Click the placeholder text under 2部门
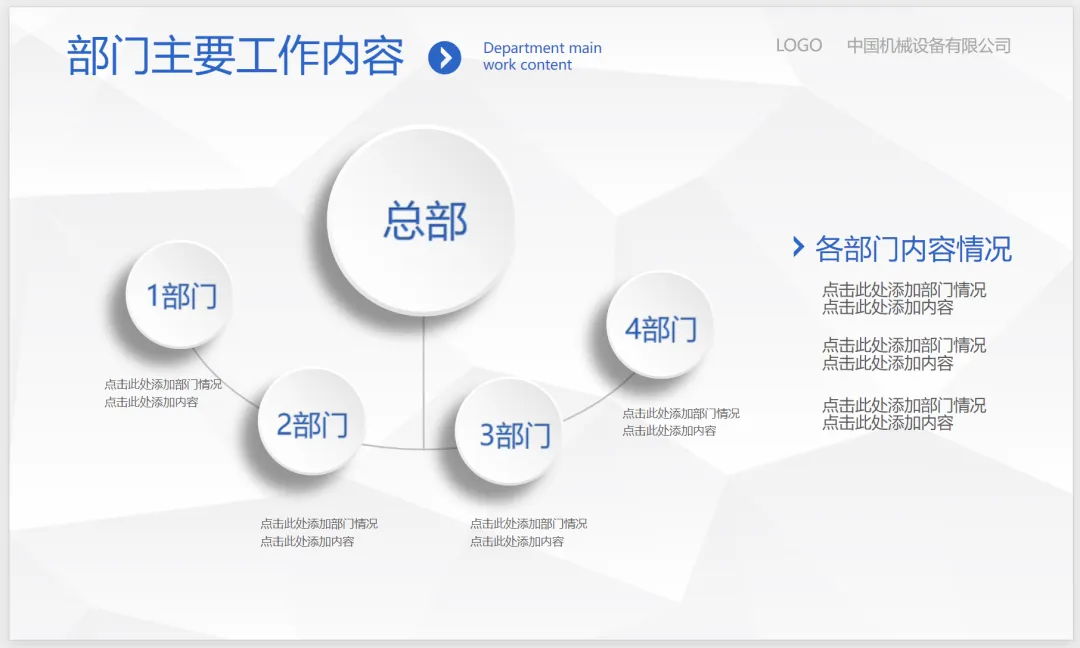 click(319, 532)
